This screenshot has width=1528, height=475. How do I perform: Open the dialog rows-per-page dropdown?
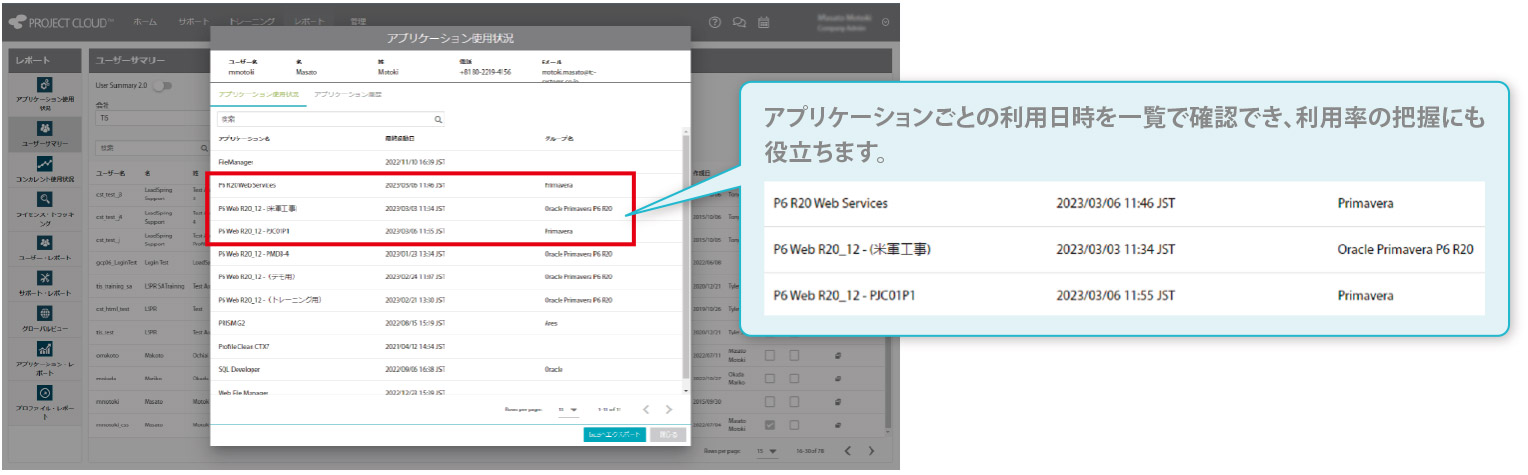pos(568,410)
